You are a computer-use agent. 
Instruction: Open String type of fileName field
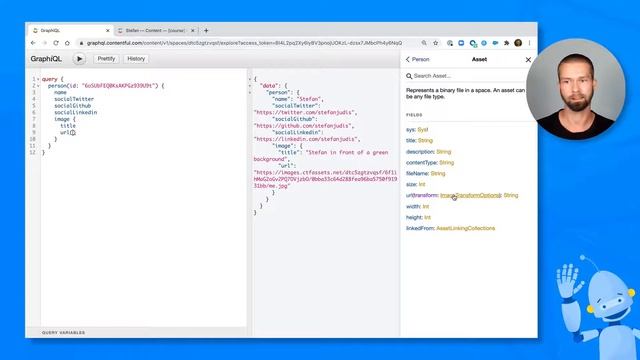point(438,173)
